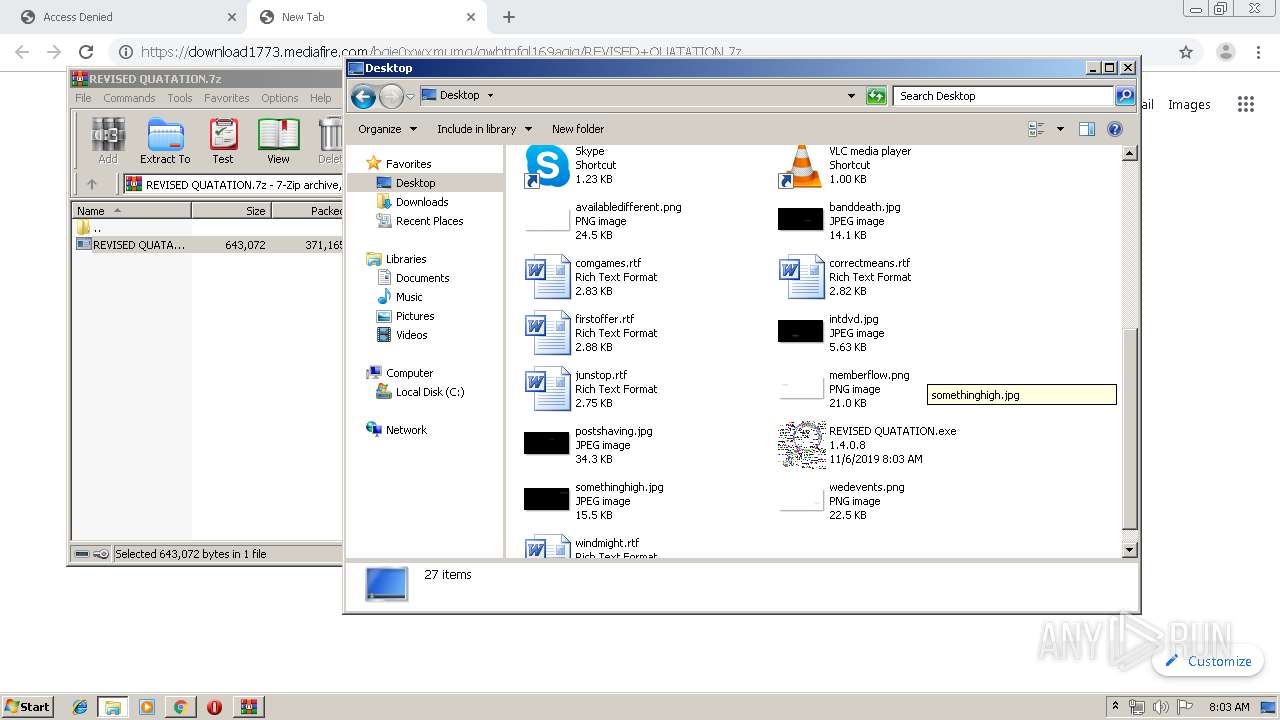1280x720 pixels.
Task: Open WinRAR File menu
Action: (83, 98)
